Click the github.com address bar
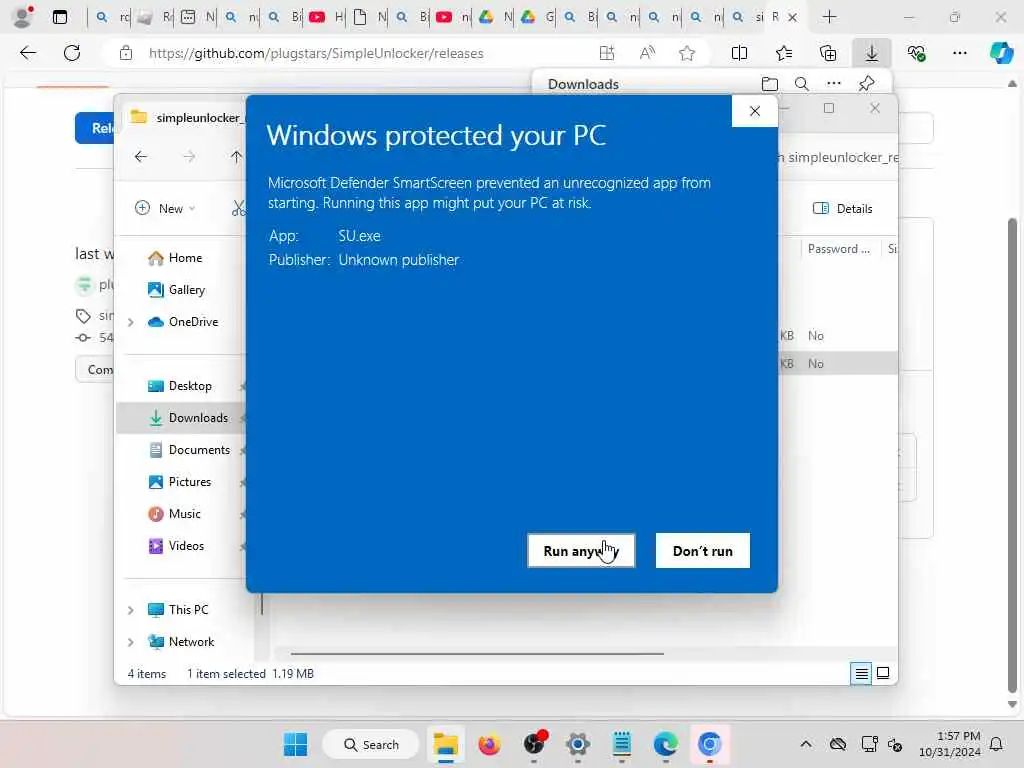Viewport: 1024px width, 768px height. click(x=316, y=53)
